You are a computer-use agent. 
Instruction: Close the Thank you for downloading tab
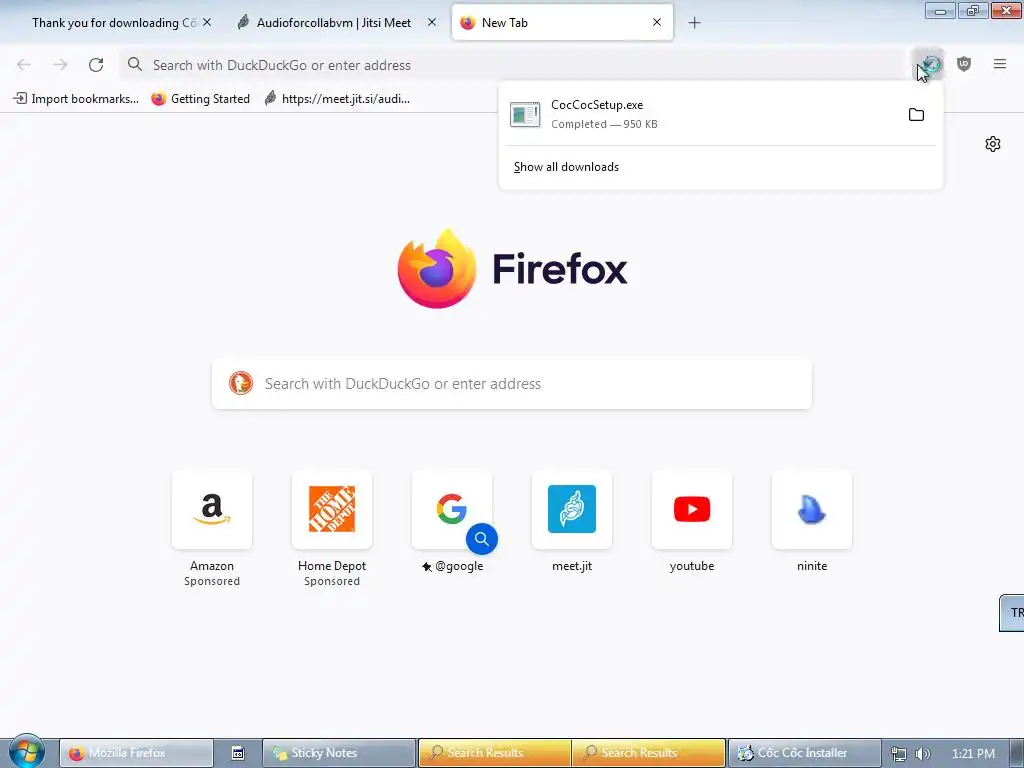(x=207, y=22)
